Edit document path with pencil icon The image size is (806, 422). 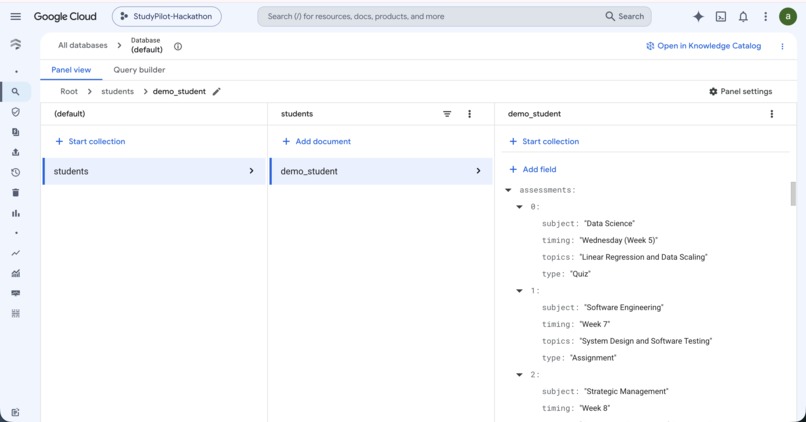[216, 91]
